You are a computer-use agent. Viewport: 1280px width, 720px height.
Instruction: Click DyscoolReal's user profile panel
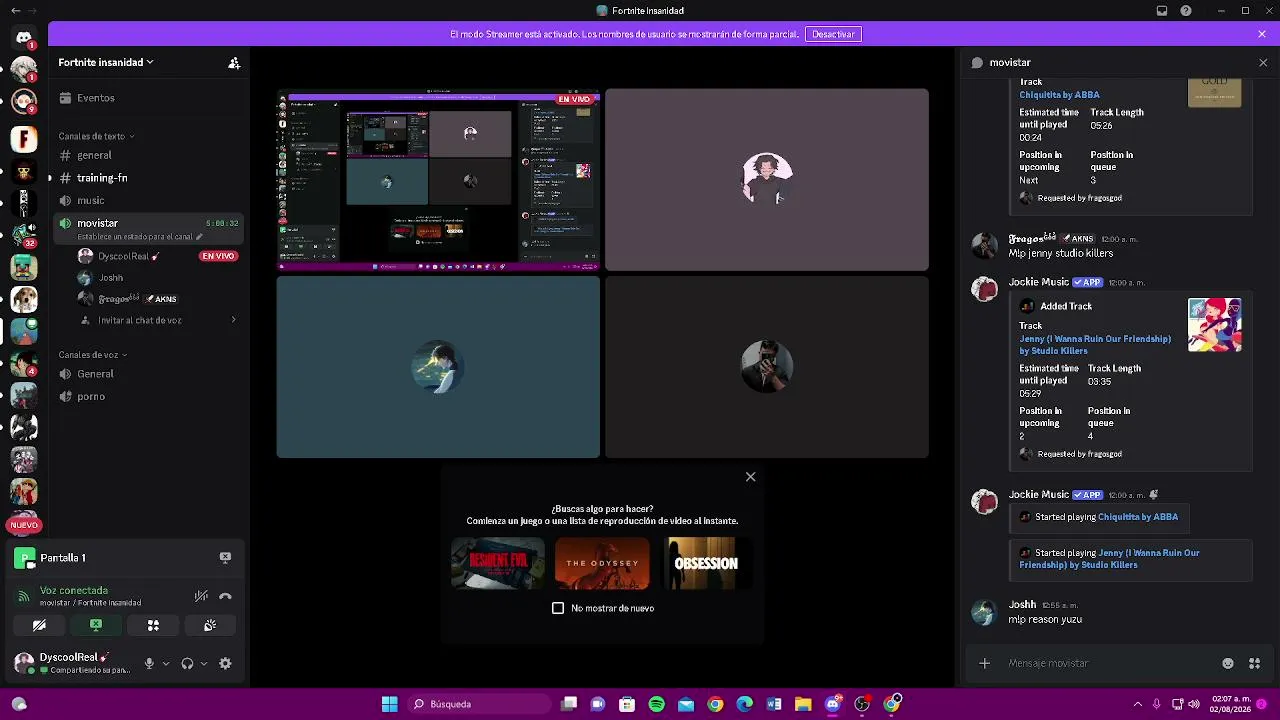coord(72,663)
